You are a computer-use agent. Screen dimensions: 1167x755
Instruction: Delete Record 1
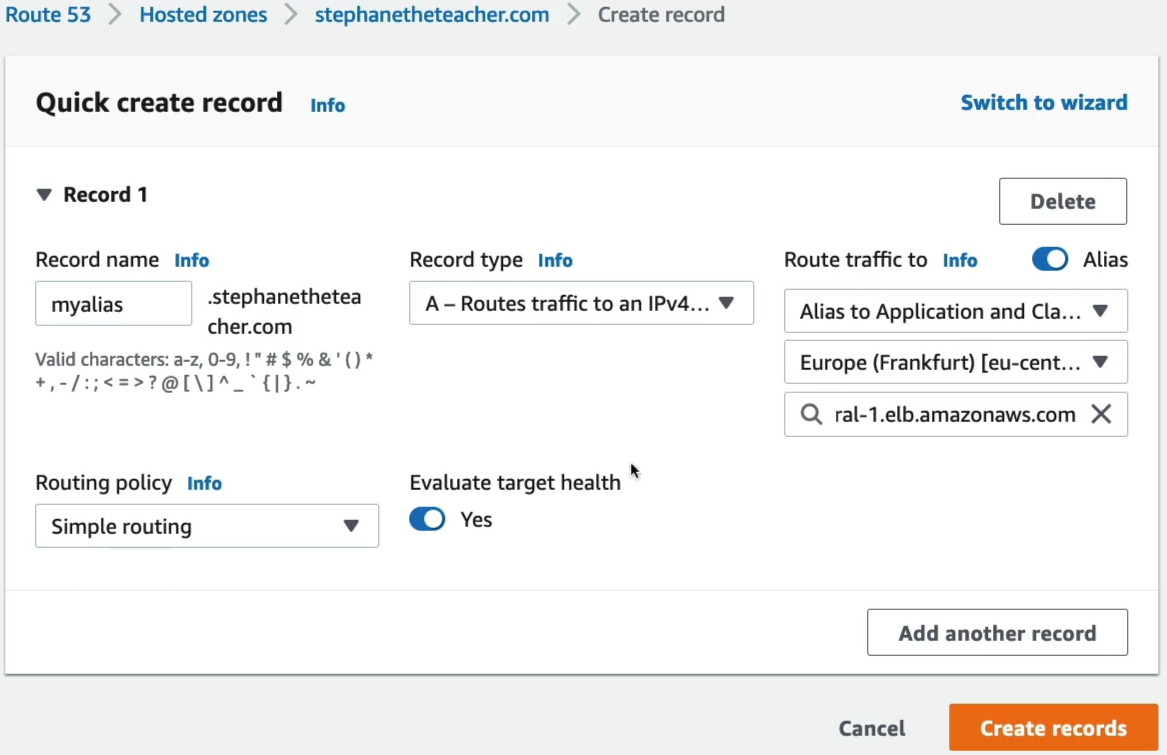[x=1063, y=201]
